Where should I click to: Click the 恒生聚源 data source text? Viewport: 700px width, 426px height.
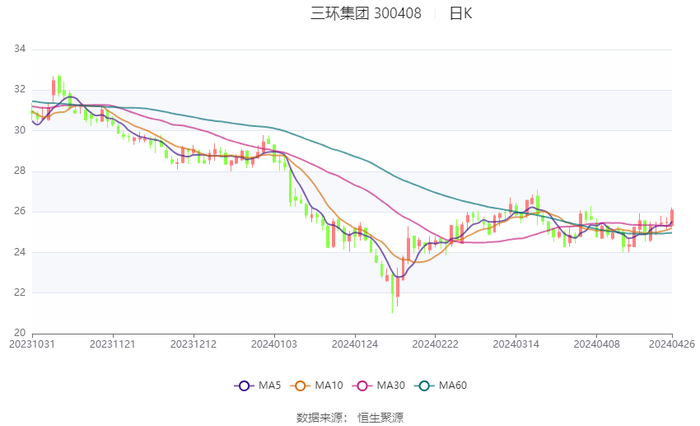pos(380,416)
